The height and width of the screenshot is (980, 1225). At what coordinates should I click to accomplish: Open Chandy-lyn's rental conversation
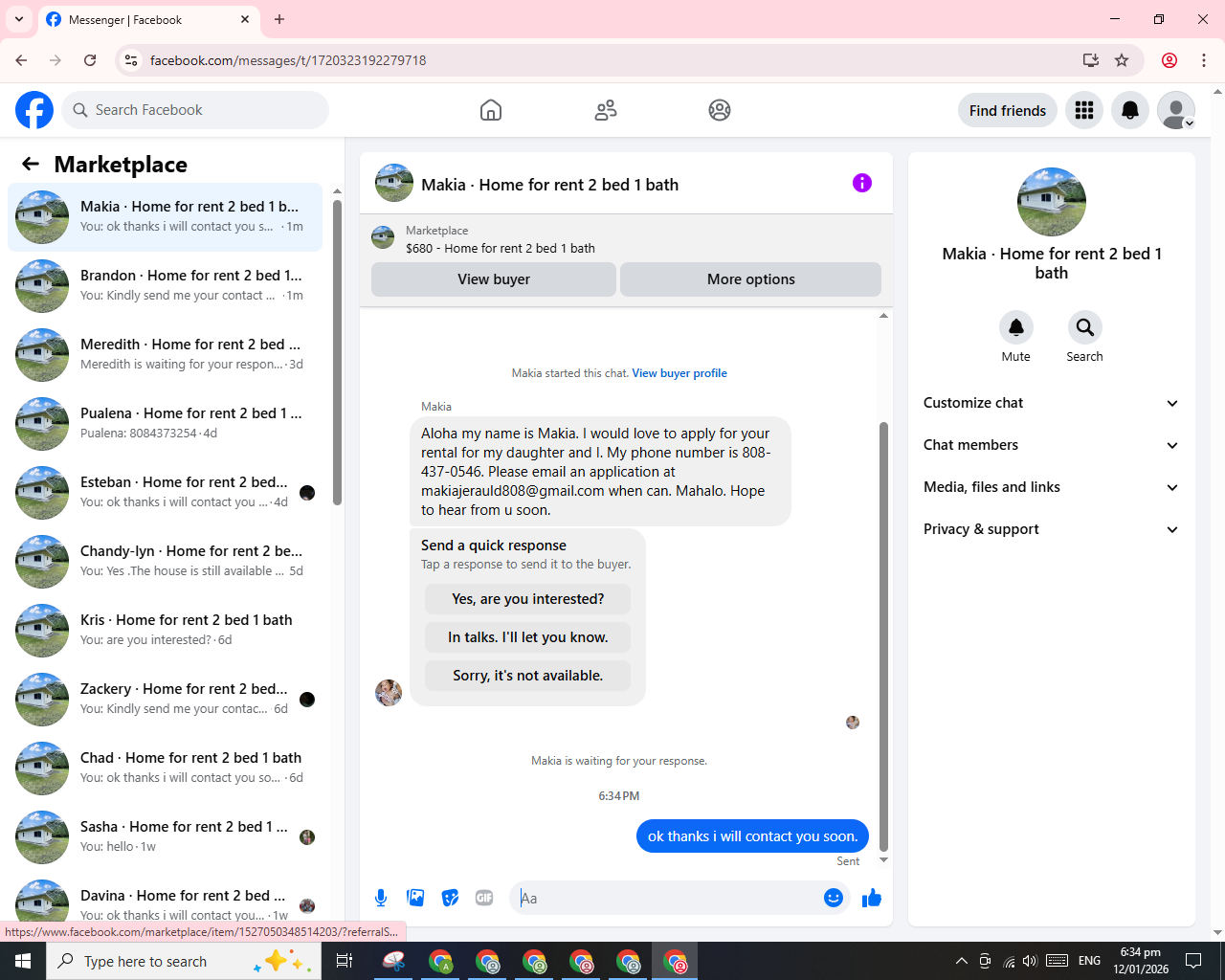coord(165,562)
